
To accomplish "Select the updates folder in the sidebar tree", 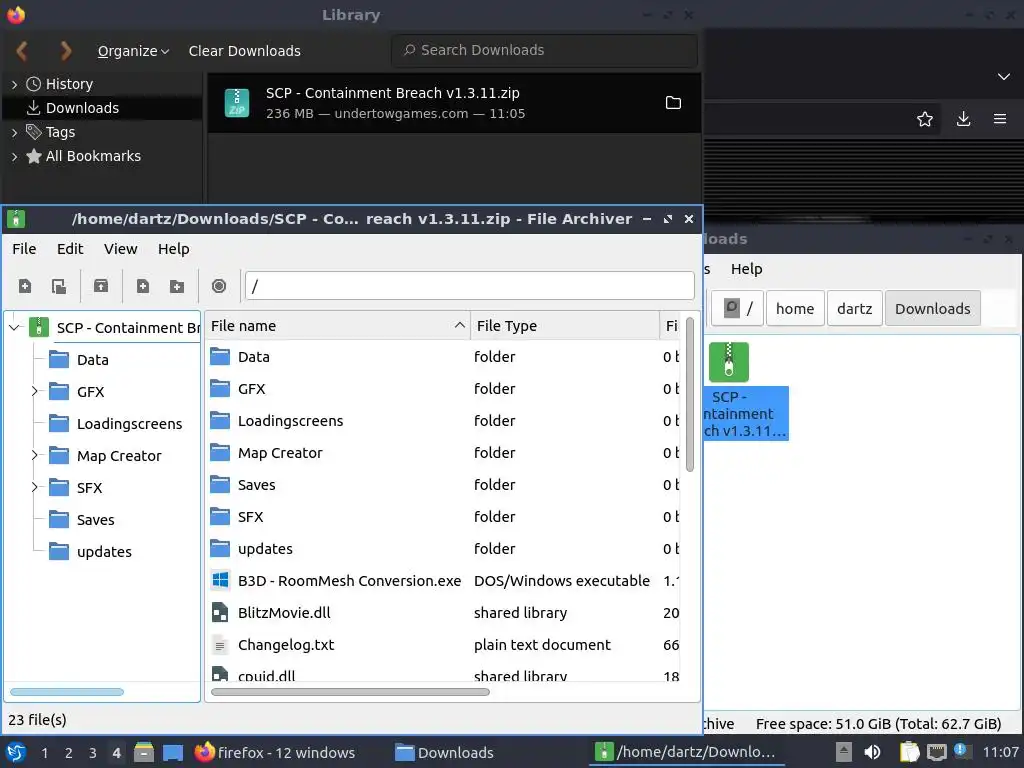I will (x=104, y=552).
